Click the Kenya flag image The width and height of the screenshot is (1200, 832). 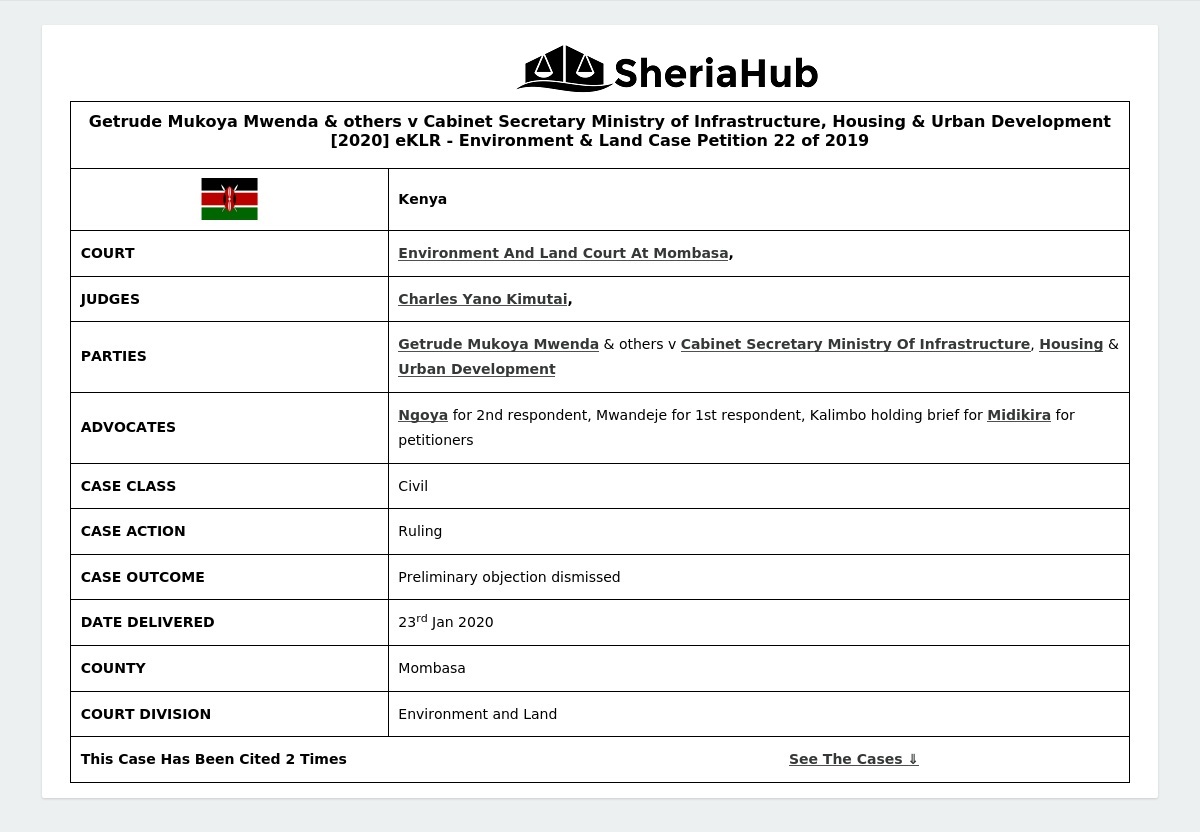pyautogui.click(x=229, y=199)
